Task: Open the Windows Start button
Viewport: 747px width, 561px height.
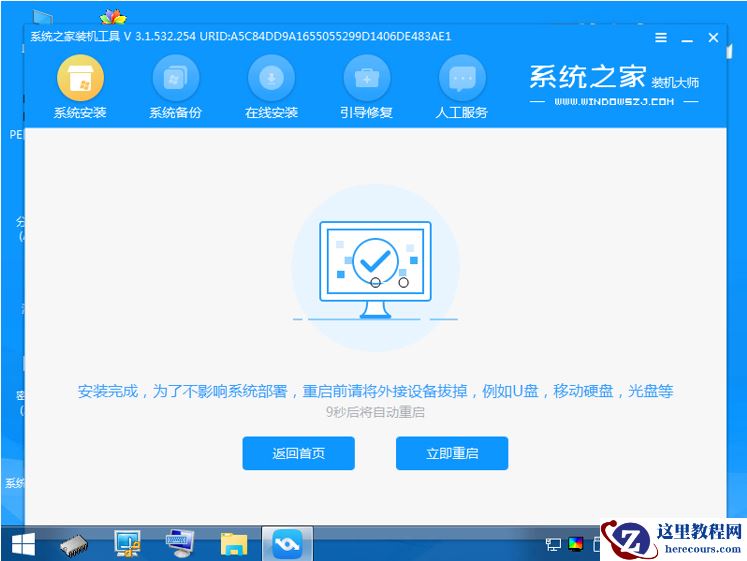Action: [23, 544]
